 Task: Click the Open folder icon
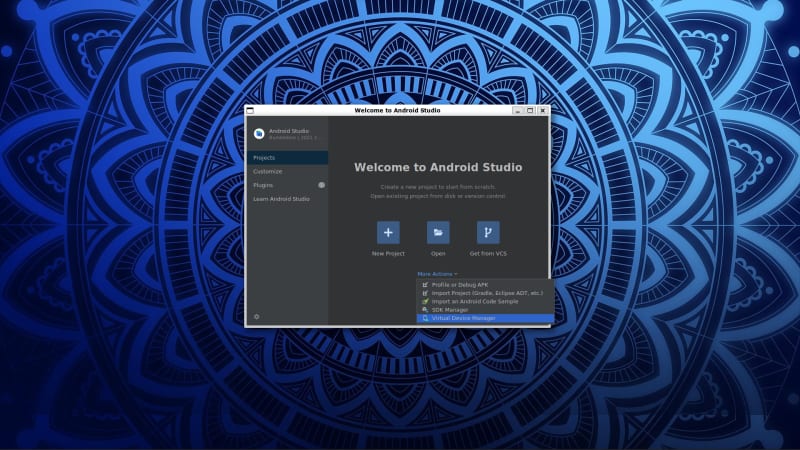pyautogui.click(x=438, y=233)
